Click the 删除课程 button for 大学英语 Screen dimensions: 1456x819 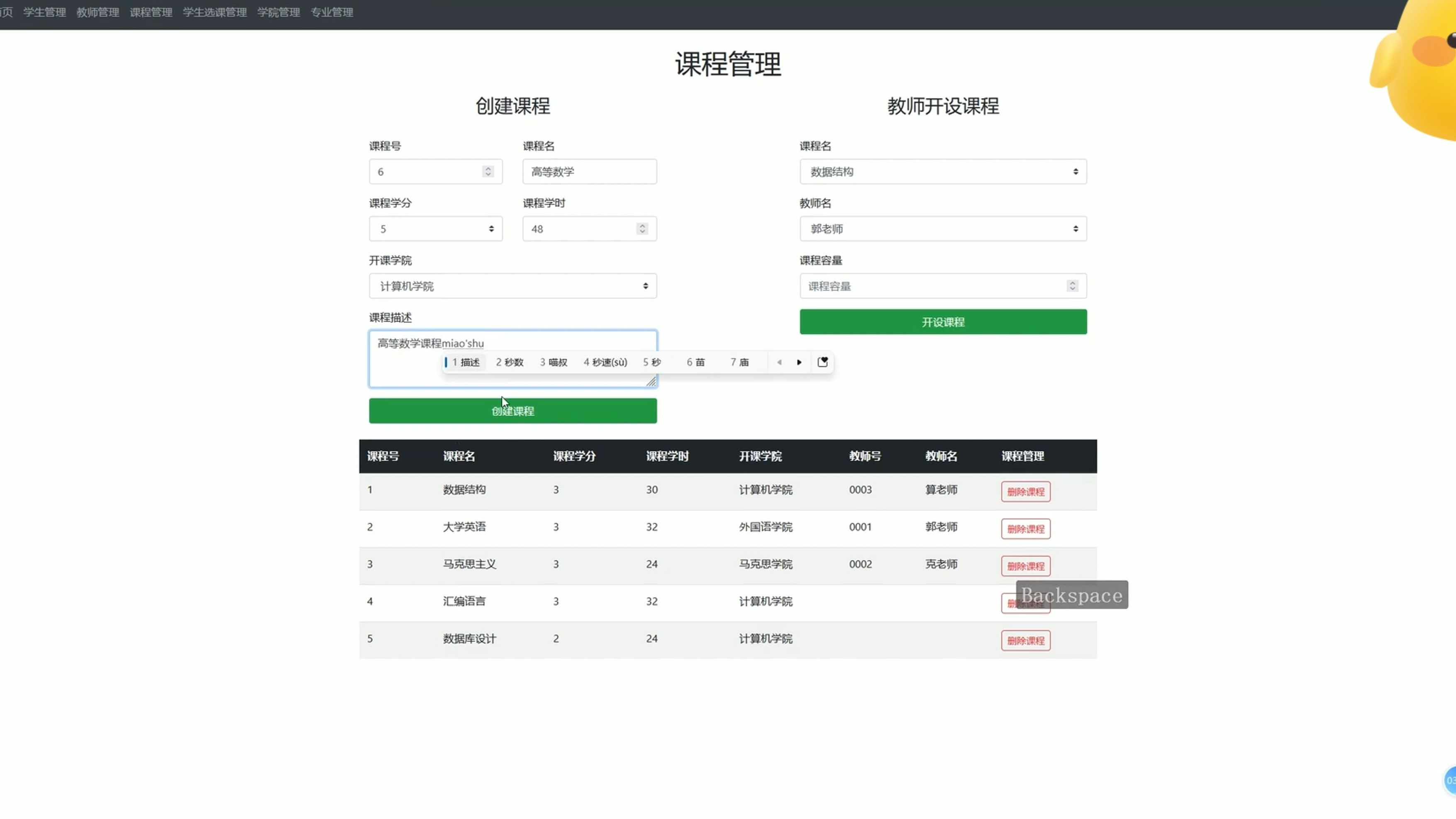(x=1025, y=528)
